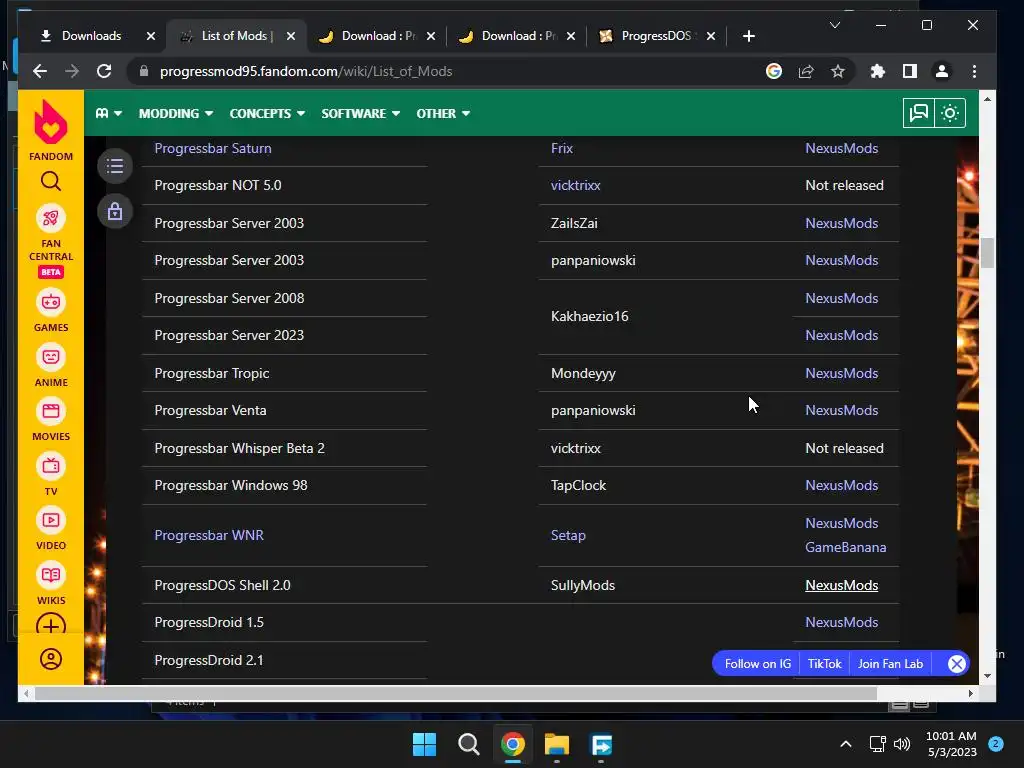Image resolution: width=1024 pixels, height=768 pixels.
Task: Click Join Fan Lab button
Action: [890, 664]
